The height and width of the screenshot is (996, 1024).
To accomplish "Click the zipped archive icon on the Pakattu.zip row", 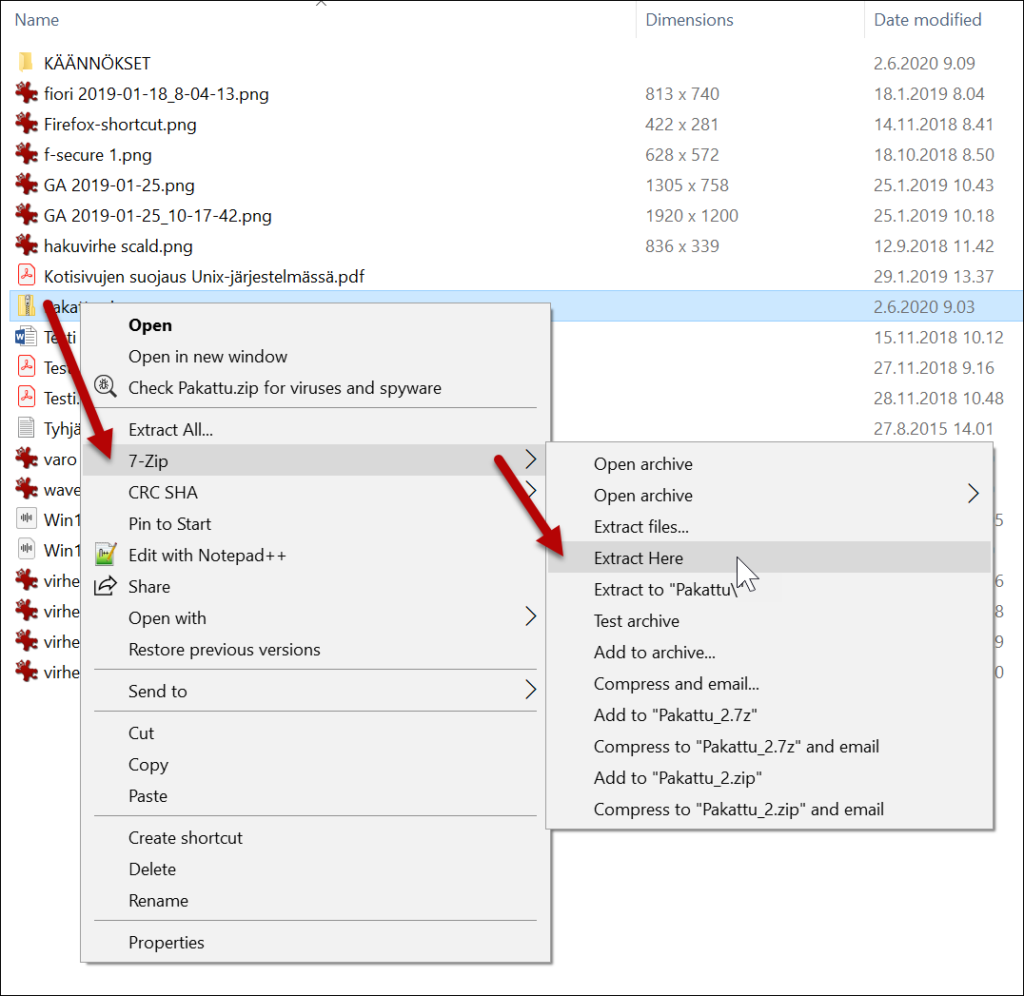I will 27,306.
